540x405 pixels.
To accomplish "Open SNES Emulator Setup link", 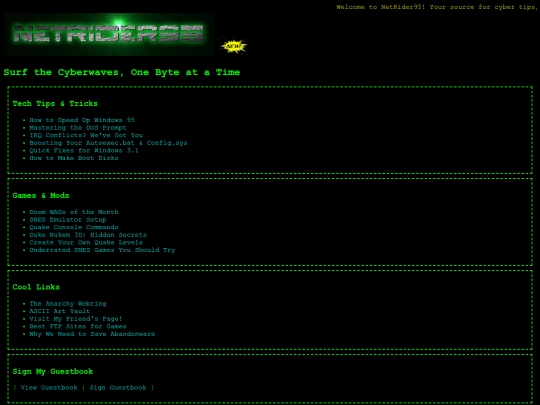I will pos(68,219).
